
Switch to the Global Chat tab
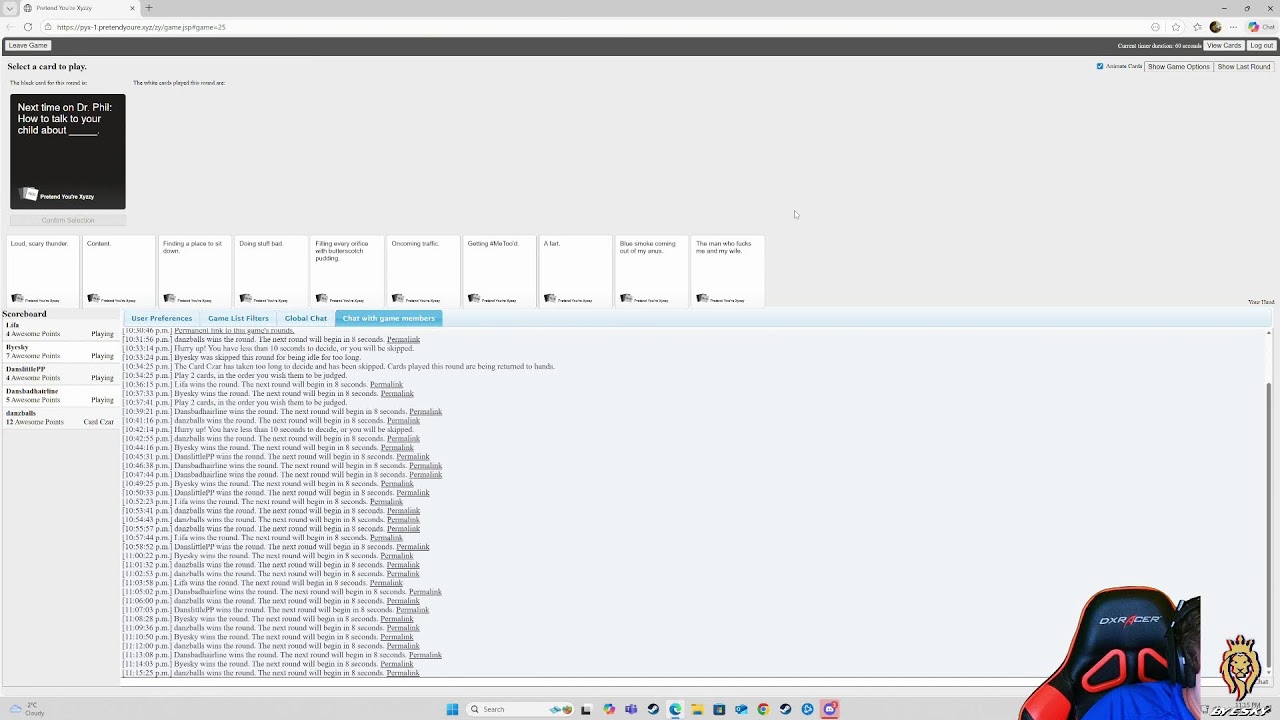pos(306,318)
